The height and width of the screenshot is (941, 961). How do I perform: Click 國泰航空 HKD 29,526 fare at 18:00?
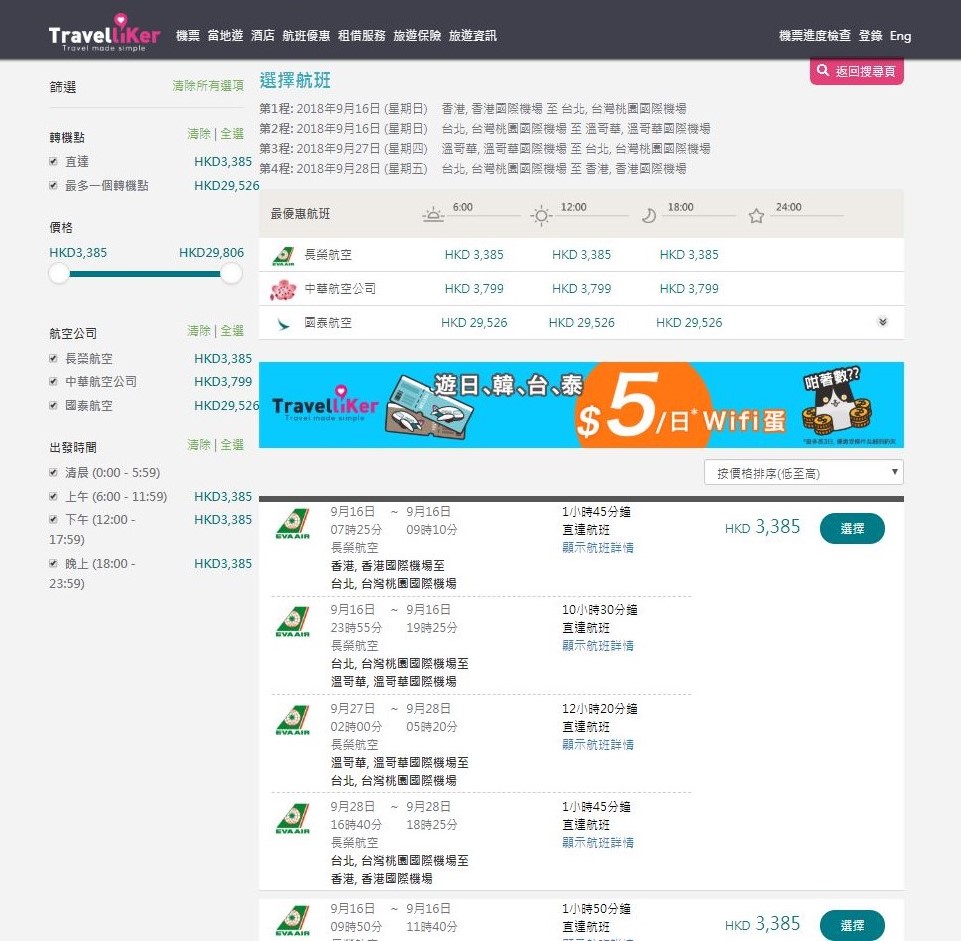689,323
